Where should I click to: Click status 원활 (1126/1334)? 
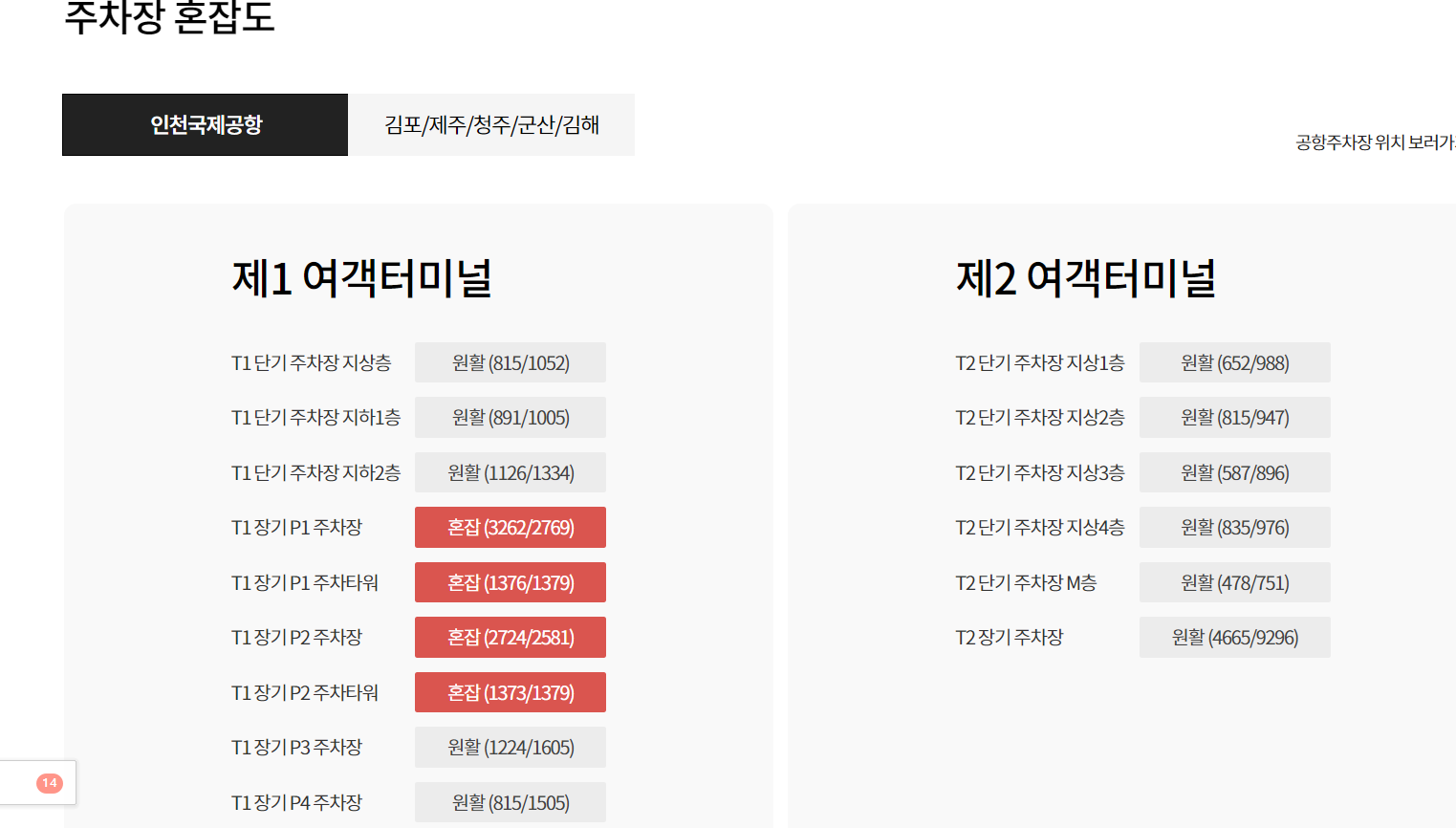511,472
